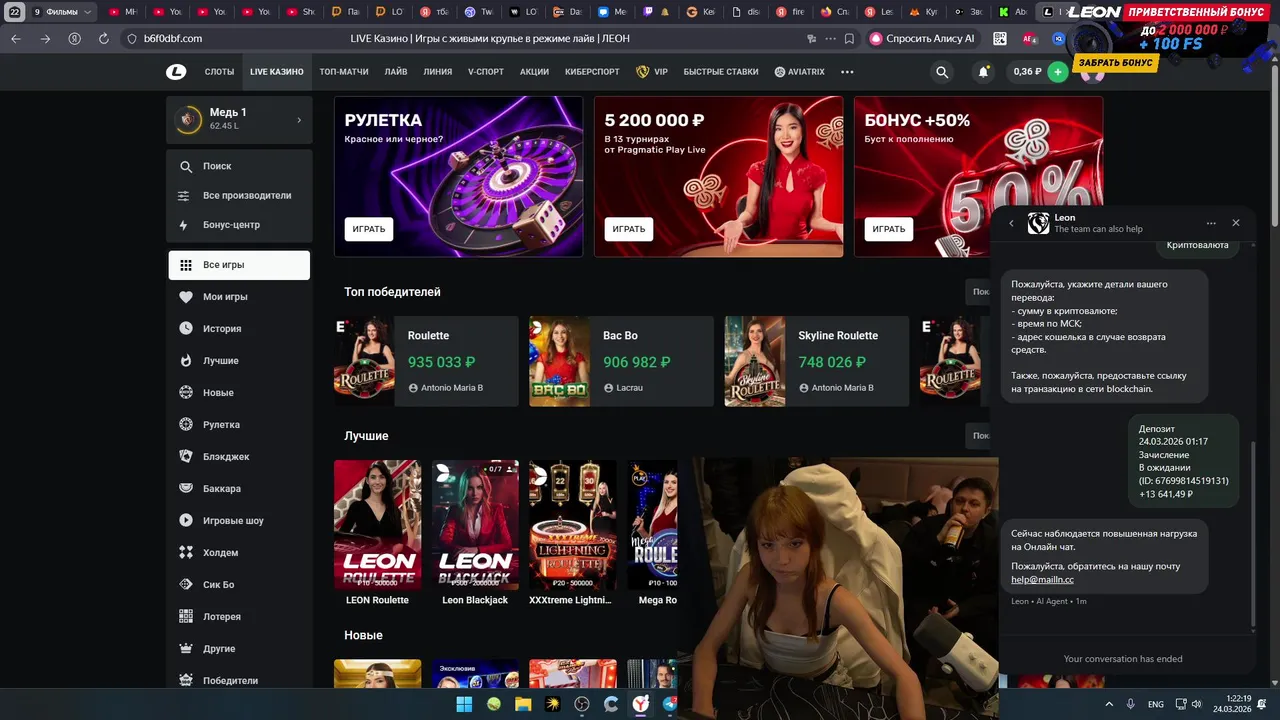Screen dimensions: 1280x720
Task: Expand the Медь 1 level card chevron
Action: tap(299, 120)
